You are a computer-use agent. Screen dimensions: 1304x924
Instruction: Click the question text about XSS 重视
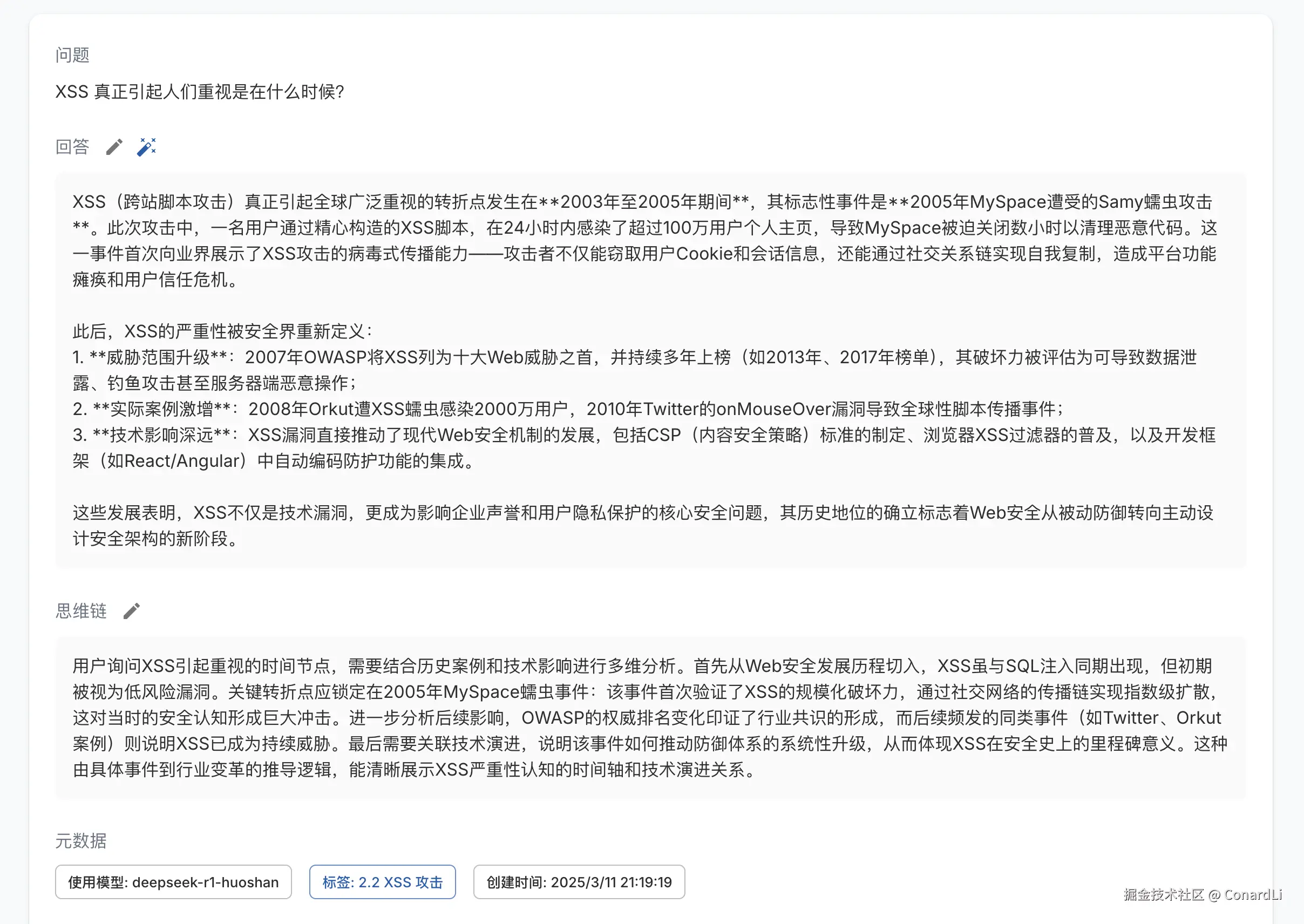pos(200,92)
